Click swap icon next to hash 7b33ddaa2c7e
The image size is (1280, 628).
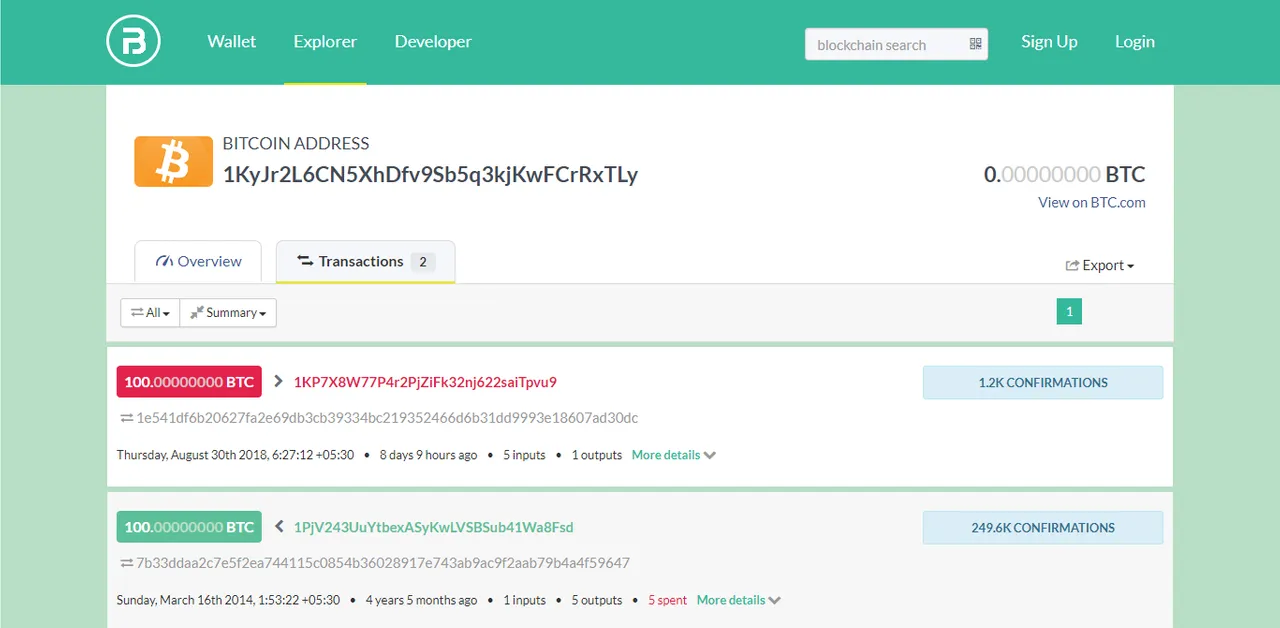tap(126, 563)
